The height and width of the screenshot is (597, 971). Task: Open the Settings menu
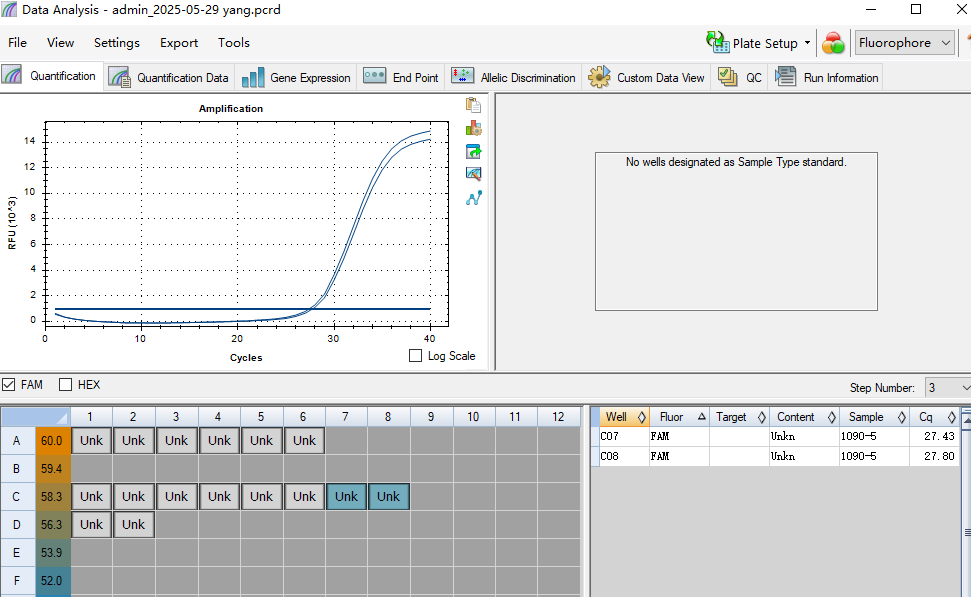(x=116, y=43)
